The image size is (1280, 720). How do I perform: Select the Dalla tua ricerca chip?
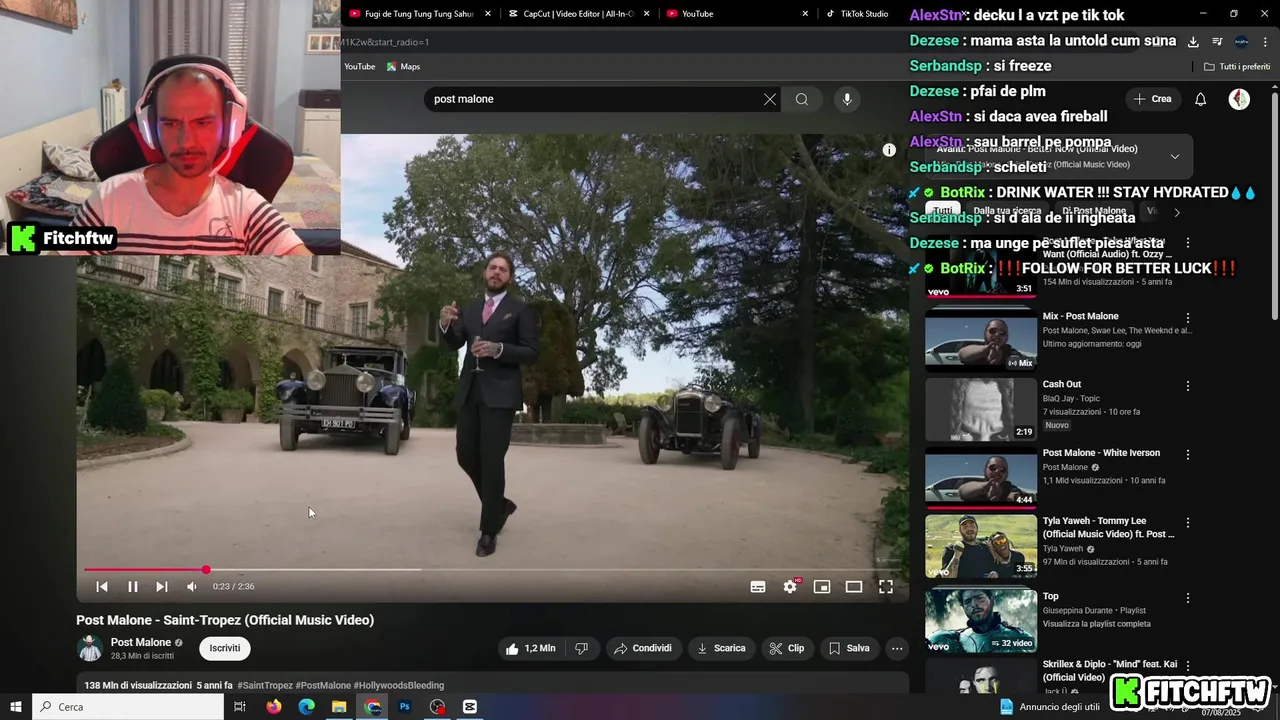click(1007, 211)
